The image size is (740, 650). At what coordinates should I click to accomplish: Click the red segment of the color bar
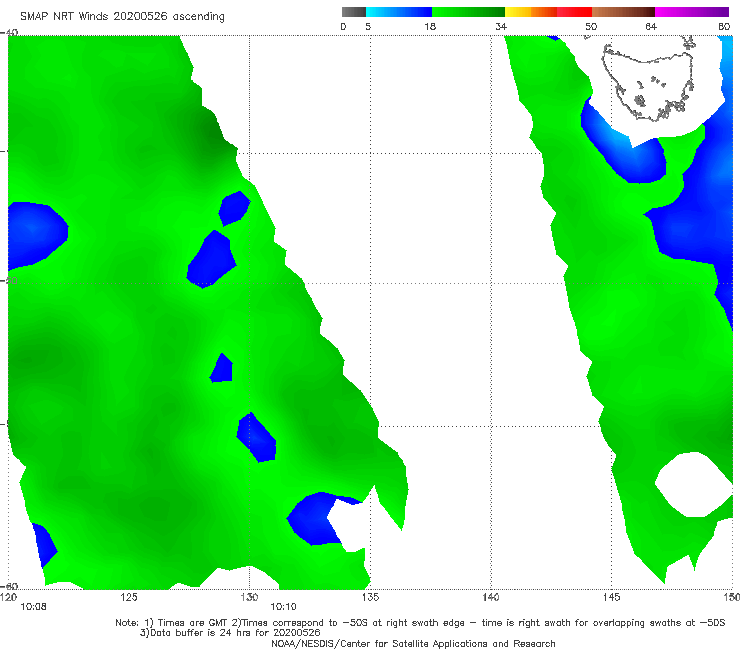coord(574,12)
